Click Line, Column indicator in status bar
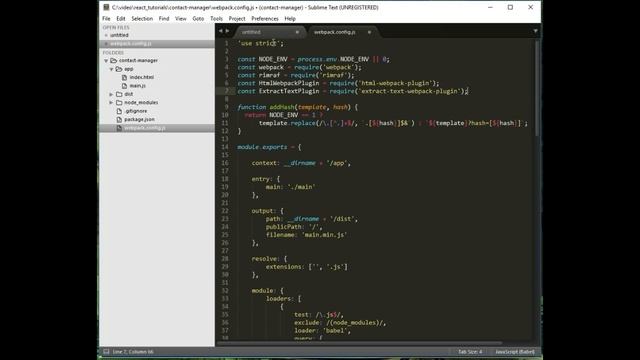Viewport: 640px width, 360px height. pos(133,352)
